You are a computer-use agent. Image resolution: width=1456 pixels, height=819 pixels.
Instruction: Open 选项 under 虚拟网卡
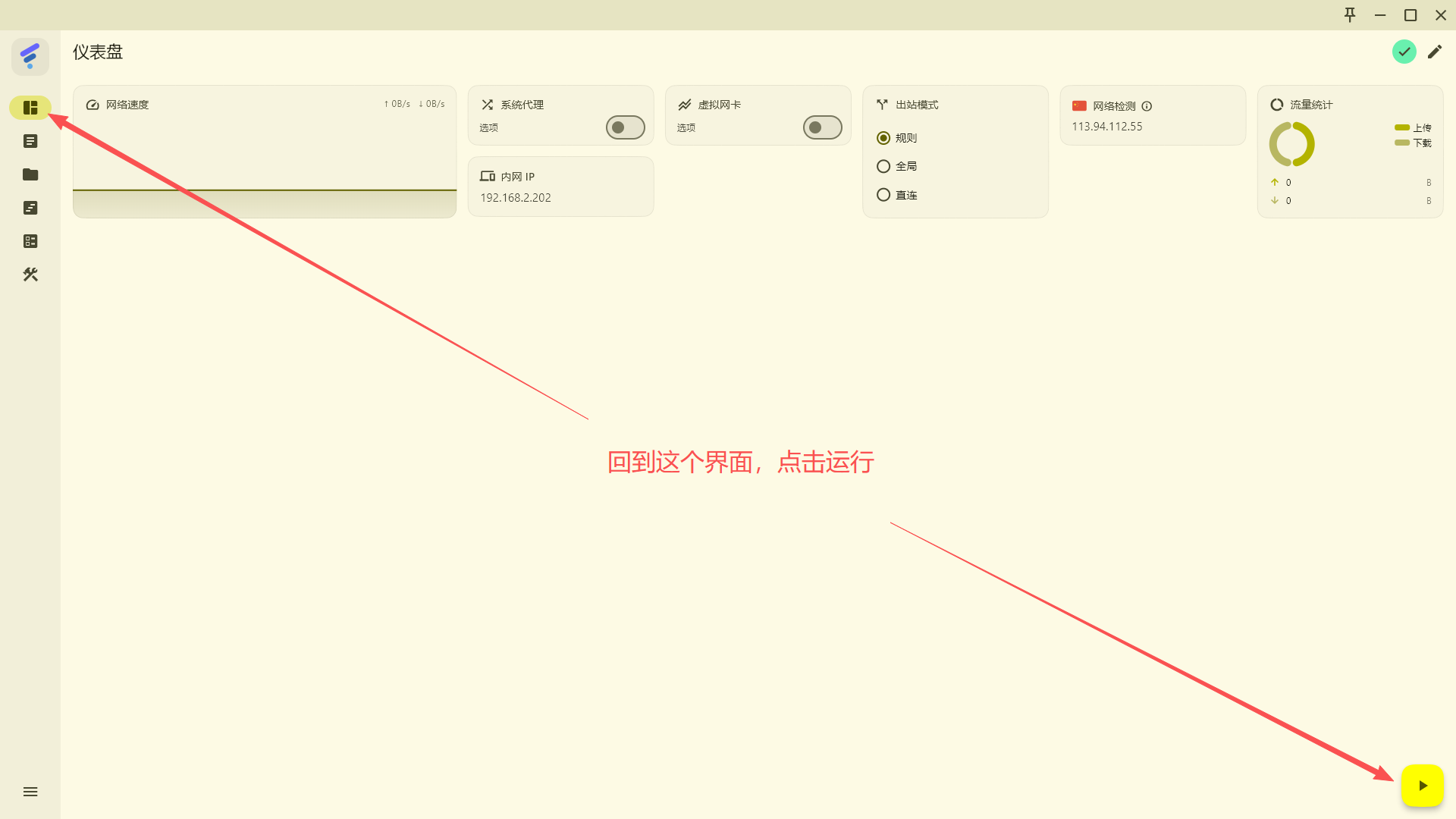click(686, 127)
